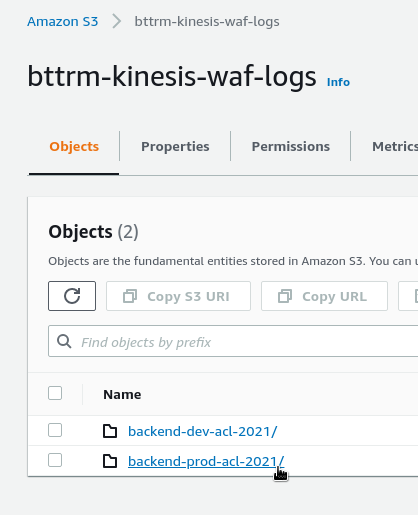The width and height of the screenshot is (418, 515).
Task: Focus the Find objects by prefix field
Action: point(233,341)
